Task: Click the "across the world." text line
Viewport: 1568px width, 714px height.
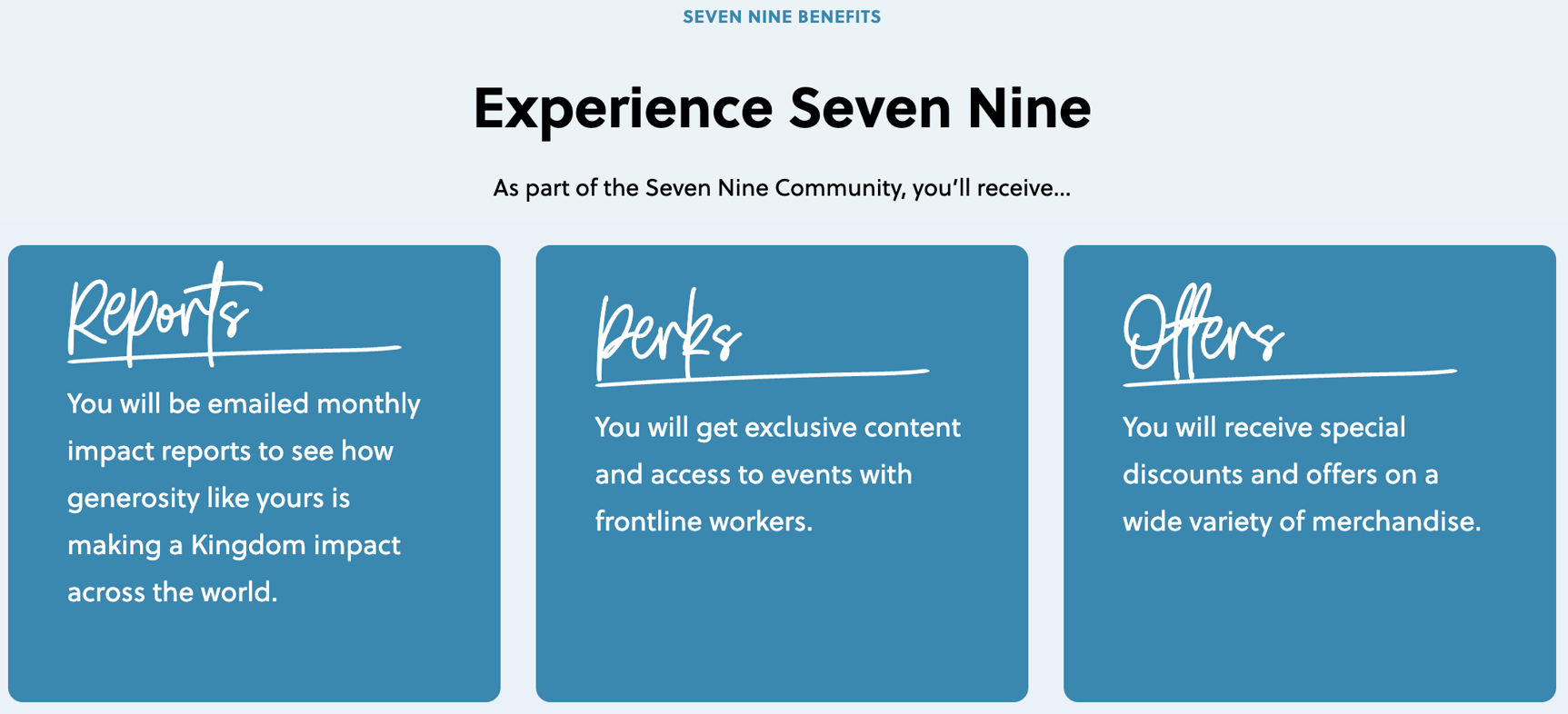Action: pos(172,592)
